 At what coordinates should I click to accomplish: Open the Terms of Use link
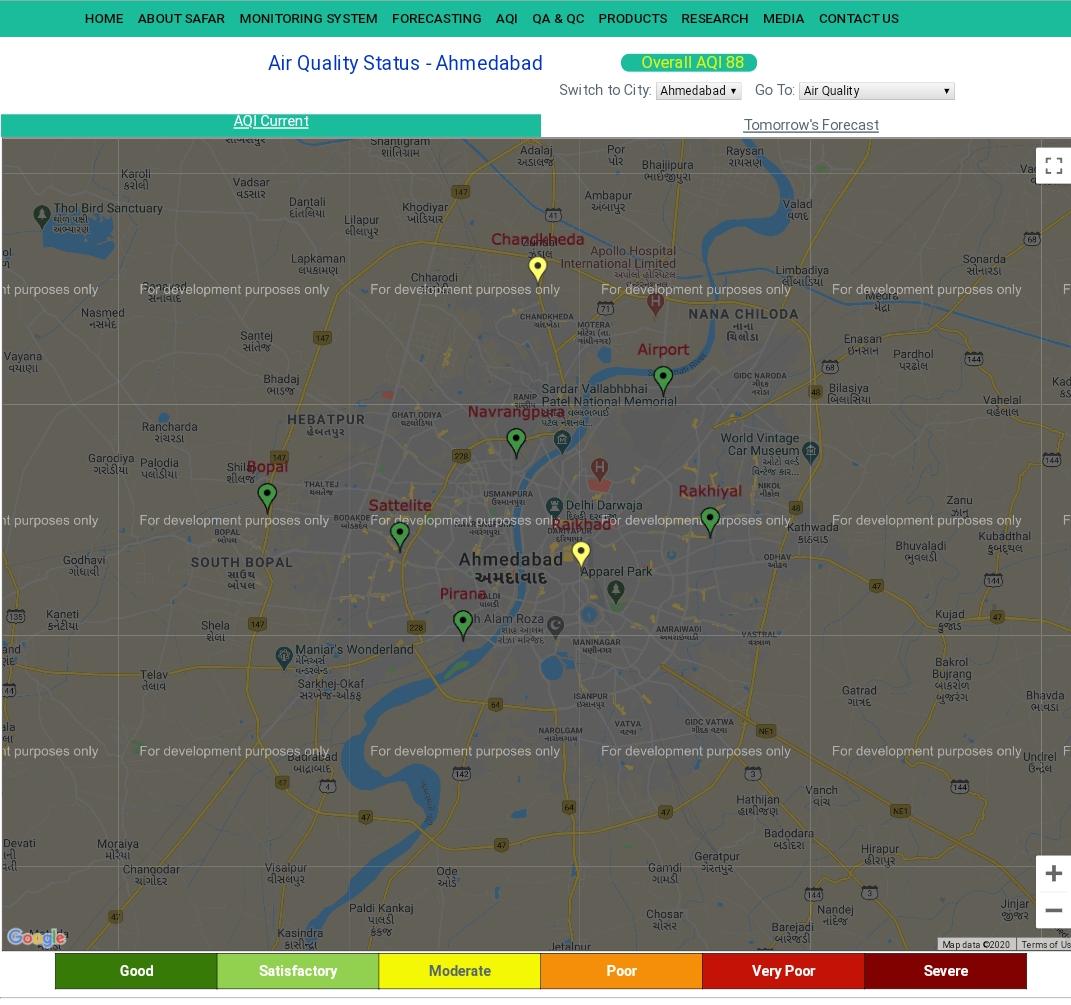pos(1045,944)
